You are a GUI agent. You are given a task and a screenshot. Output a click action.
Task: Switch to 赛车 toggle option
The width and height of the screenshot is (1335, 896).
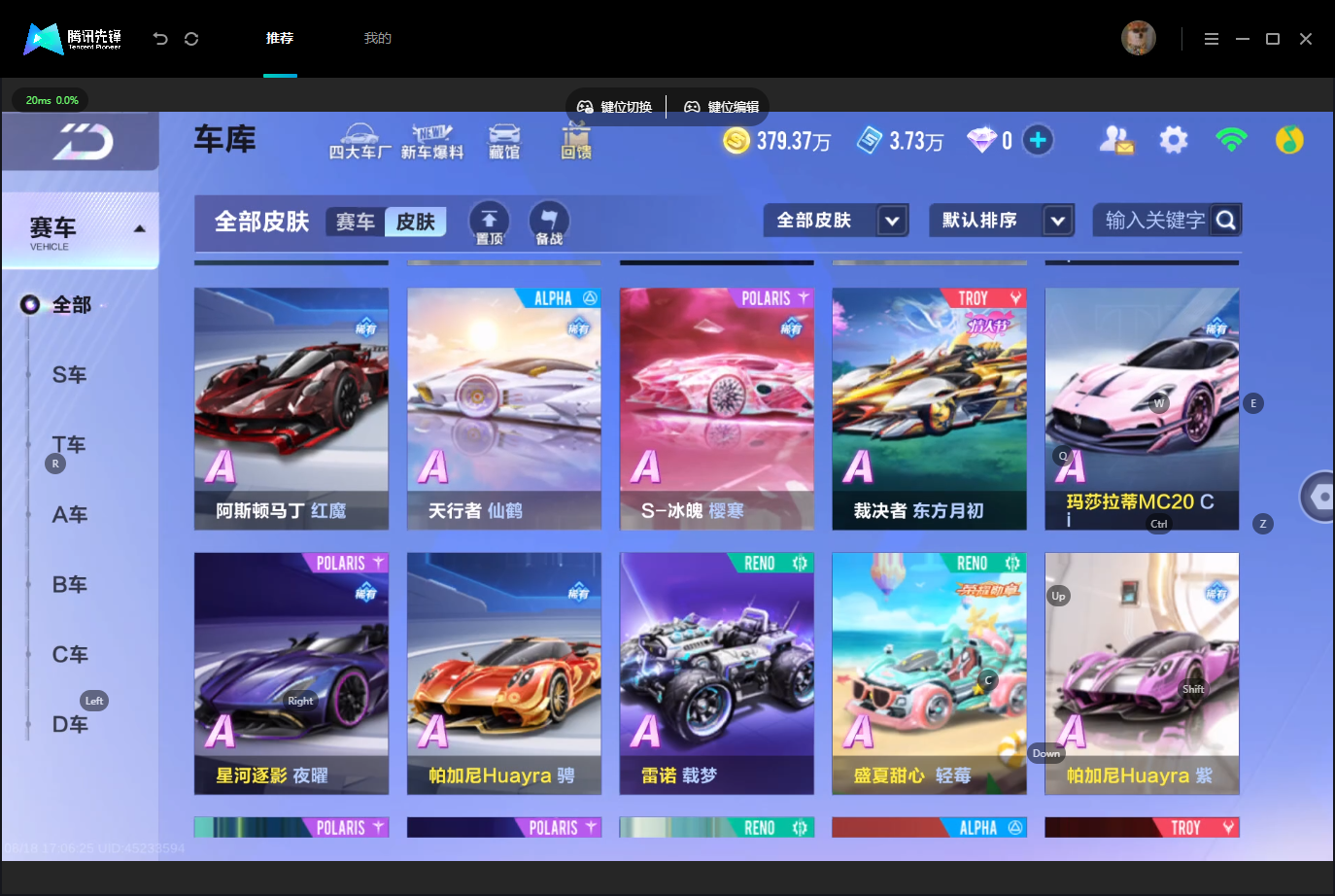(356, 223)
